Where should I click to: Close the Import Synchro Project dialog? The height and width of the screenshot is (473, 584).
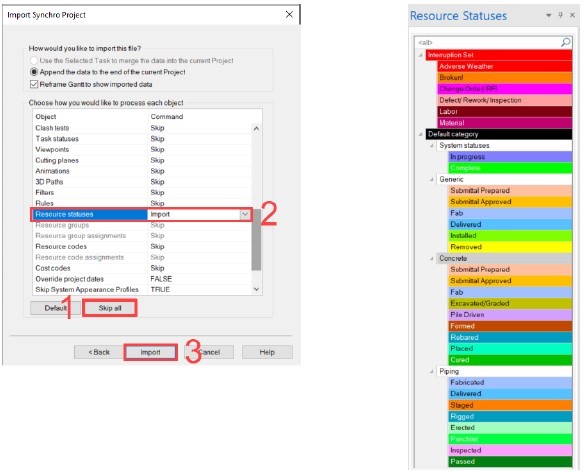(289, 15)
